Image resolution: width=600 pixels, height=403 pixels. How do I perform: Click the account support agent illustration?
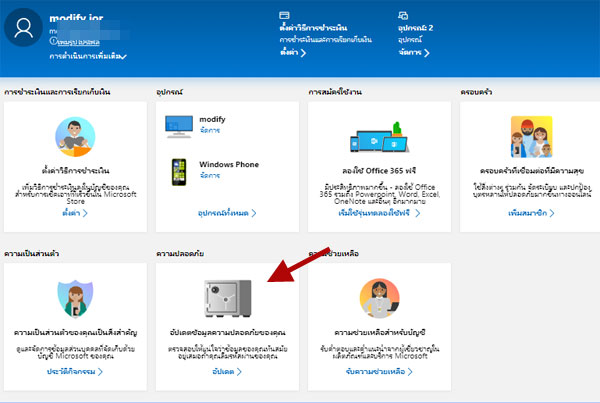[x=379, y=299]
